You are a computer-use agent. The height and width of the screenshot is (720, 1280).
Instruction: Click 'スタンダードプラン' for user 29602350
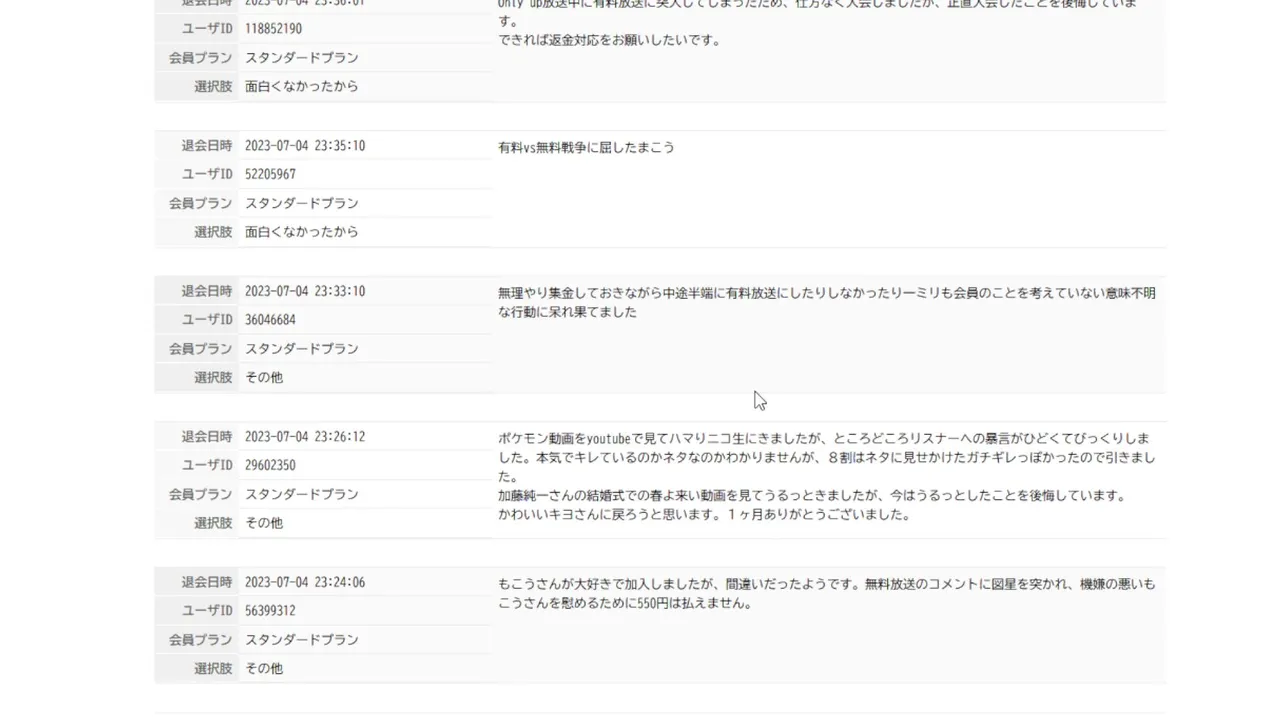[302, 494]
